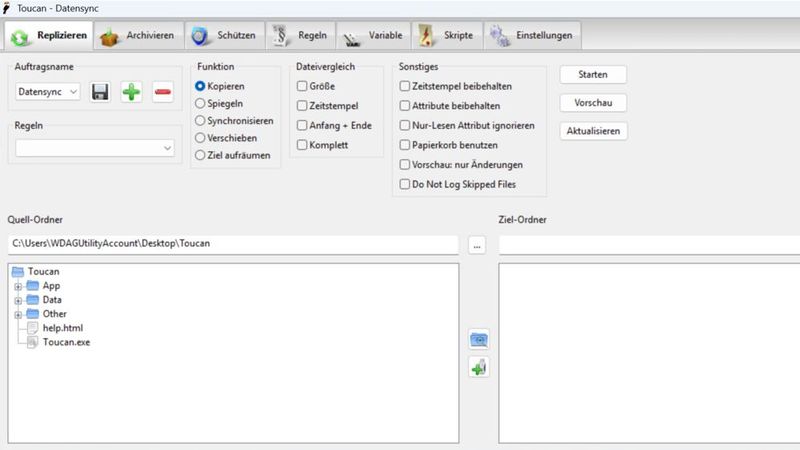Select the Spiegeln function
Viewport: 800px width, 450px height.
pyautogui.click(x=200, y=104)
